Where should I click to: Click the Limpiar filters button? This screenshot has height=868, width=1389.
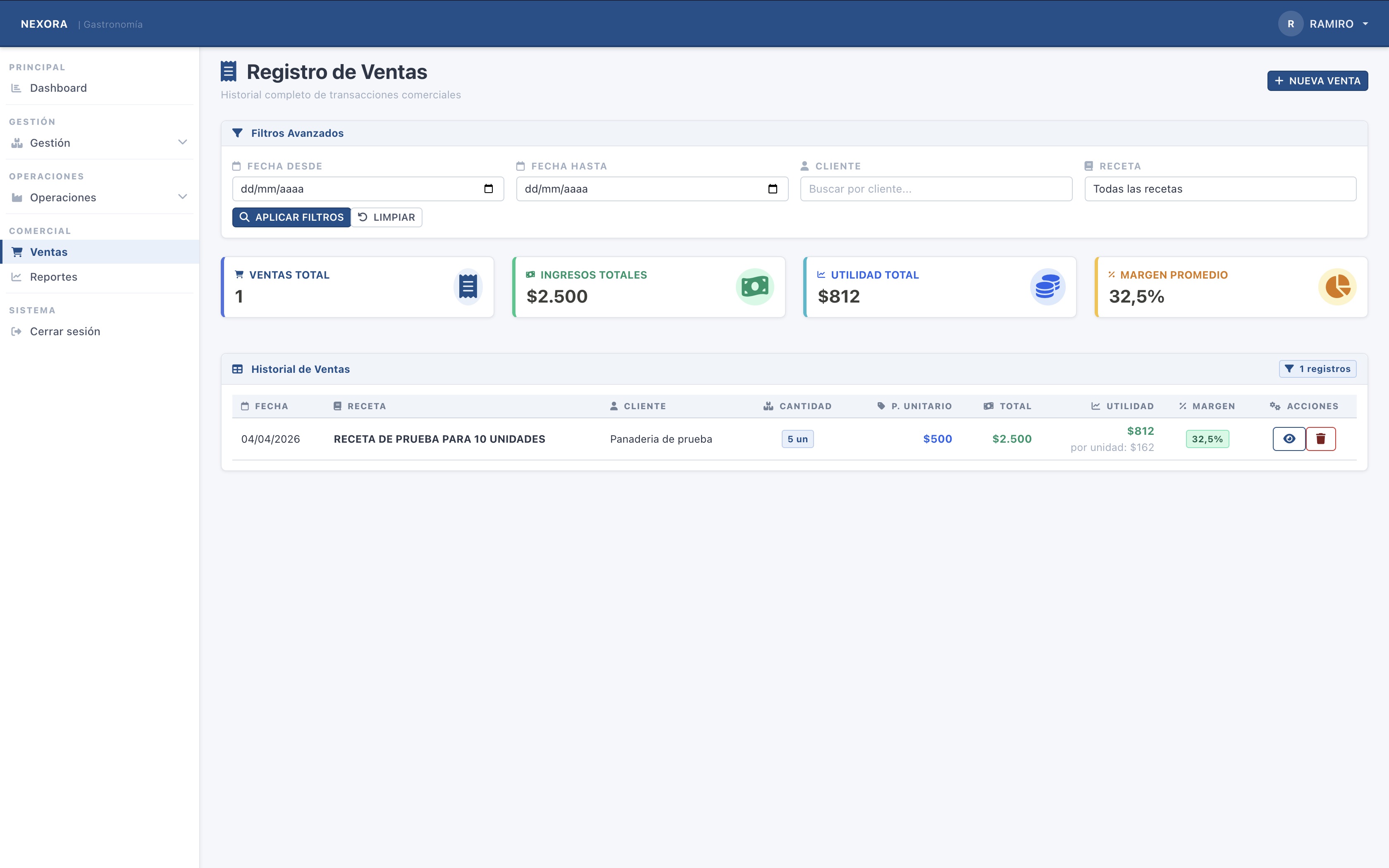pos(387,217)
